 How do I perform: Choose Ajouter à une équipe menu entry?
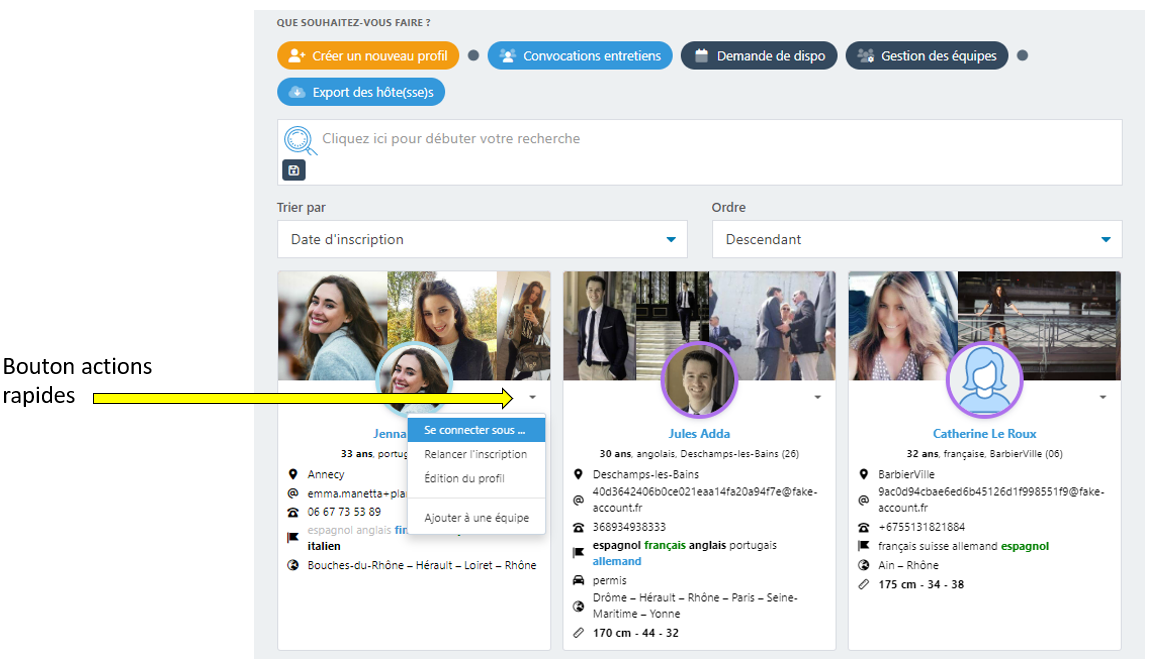pos(476,518)
